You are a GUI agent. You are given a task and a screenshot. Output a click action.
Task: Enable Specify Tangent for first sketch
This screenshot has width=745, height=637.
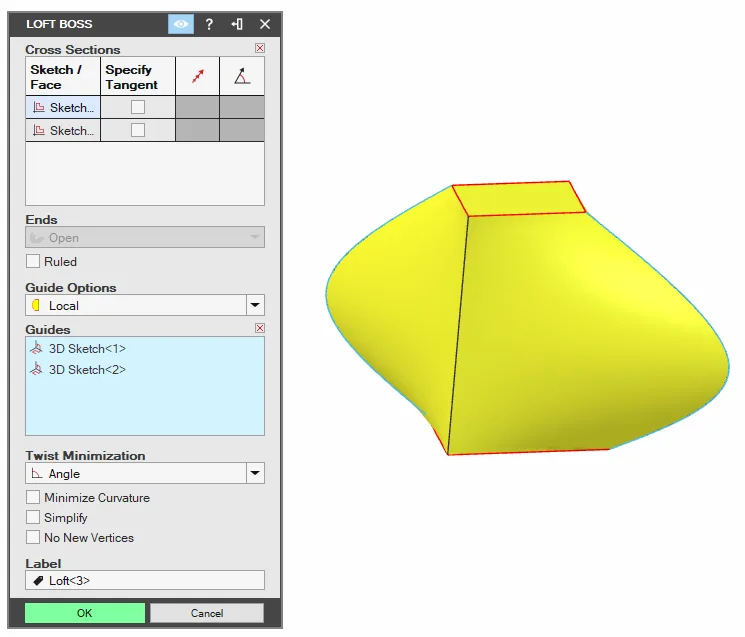tap(138, 107)
